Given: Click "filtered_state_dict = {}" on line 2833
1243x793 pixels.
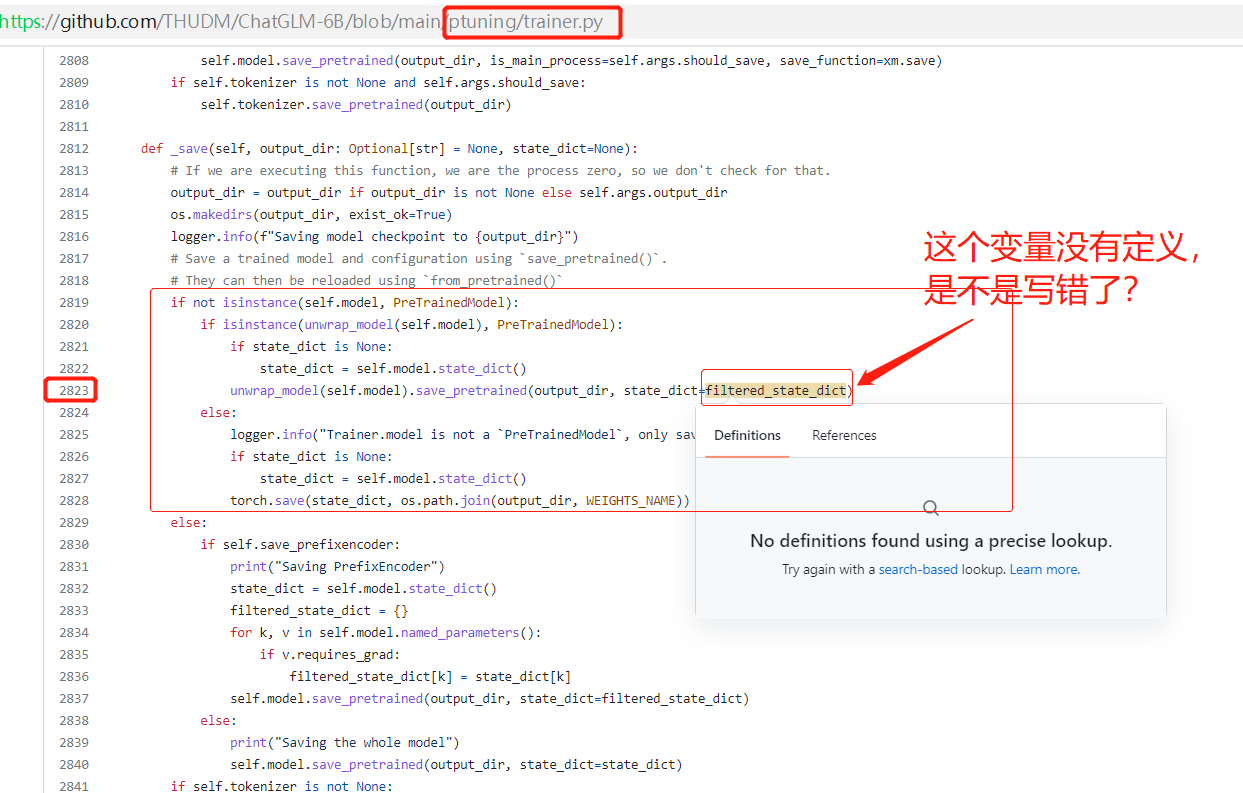Looking at the screenshot, I should [319, 610].
